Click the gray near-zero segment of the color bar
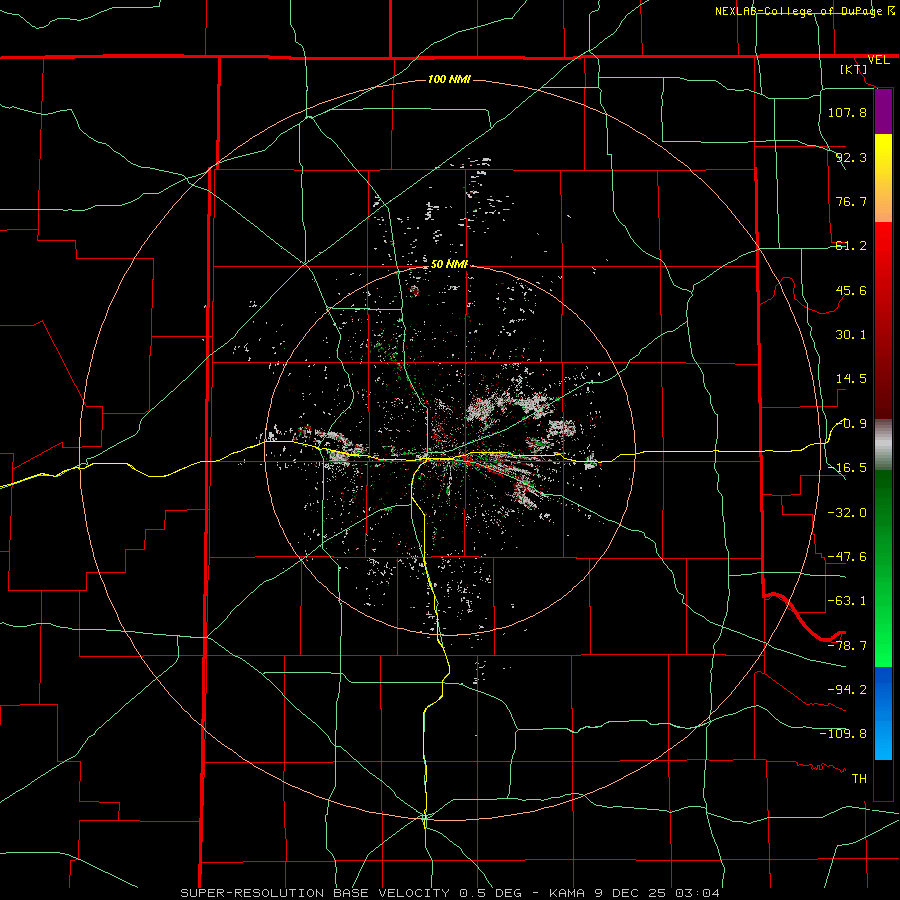 coord(883,445)
